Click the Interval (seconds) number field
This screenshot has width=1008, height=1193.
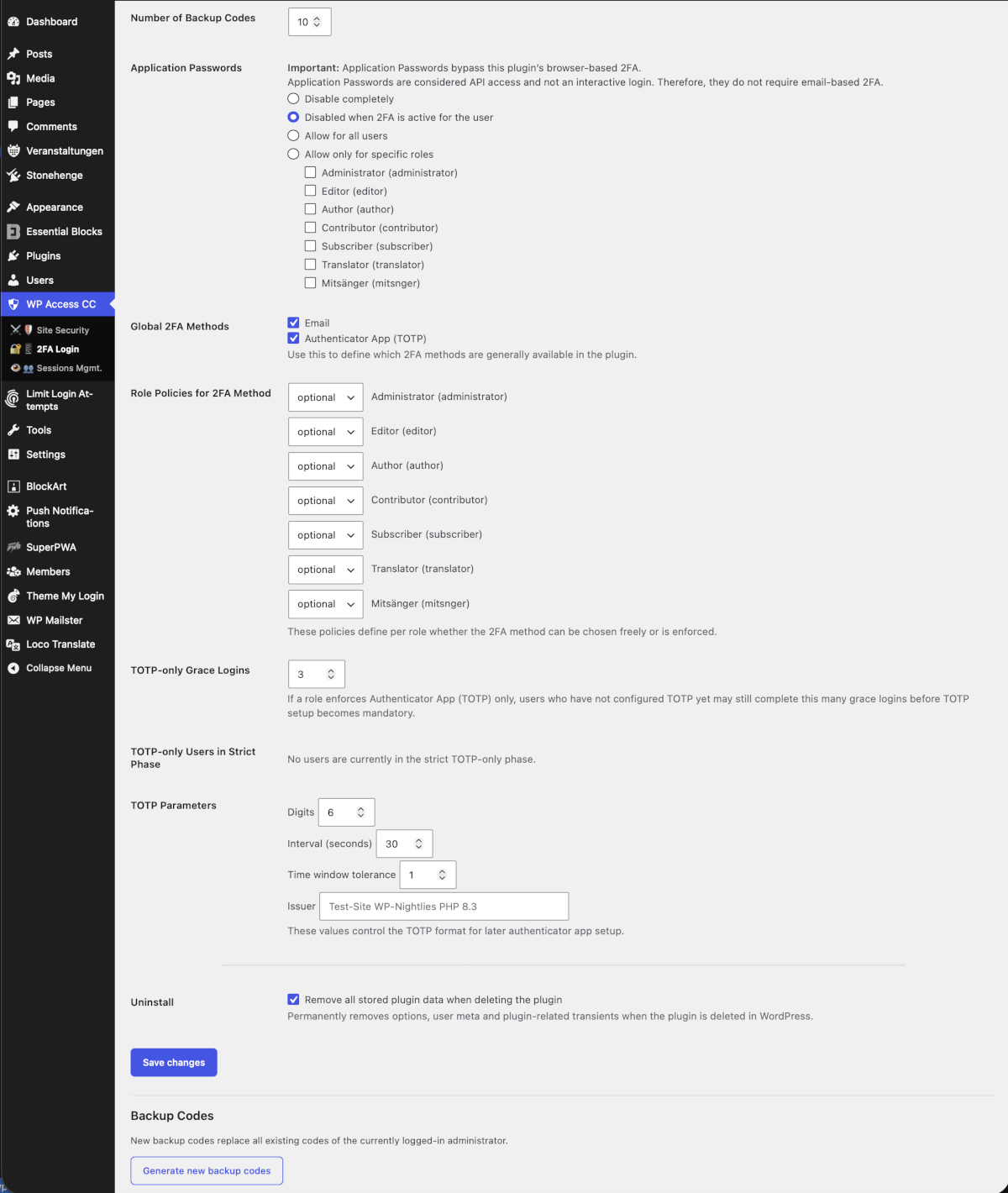coord(404,844)
